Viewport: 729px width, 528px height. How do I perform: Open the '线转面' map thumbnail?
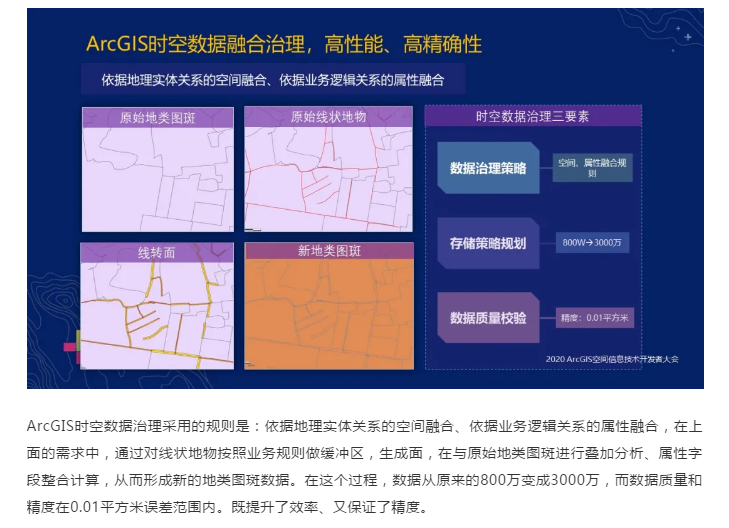[x=157, y=306]
